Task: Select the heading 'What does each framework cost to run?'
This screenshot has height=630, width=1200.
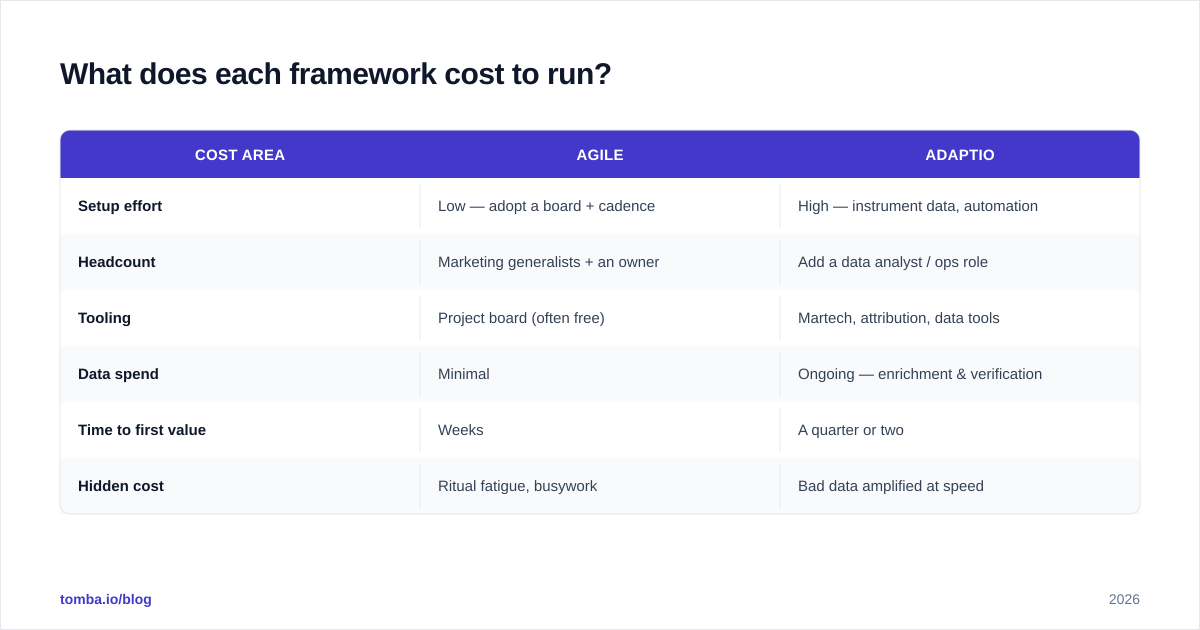Action: click(x=336, y=74)
